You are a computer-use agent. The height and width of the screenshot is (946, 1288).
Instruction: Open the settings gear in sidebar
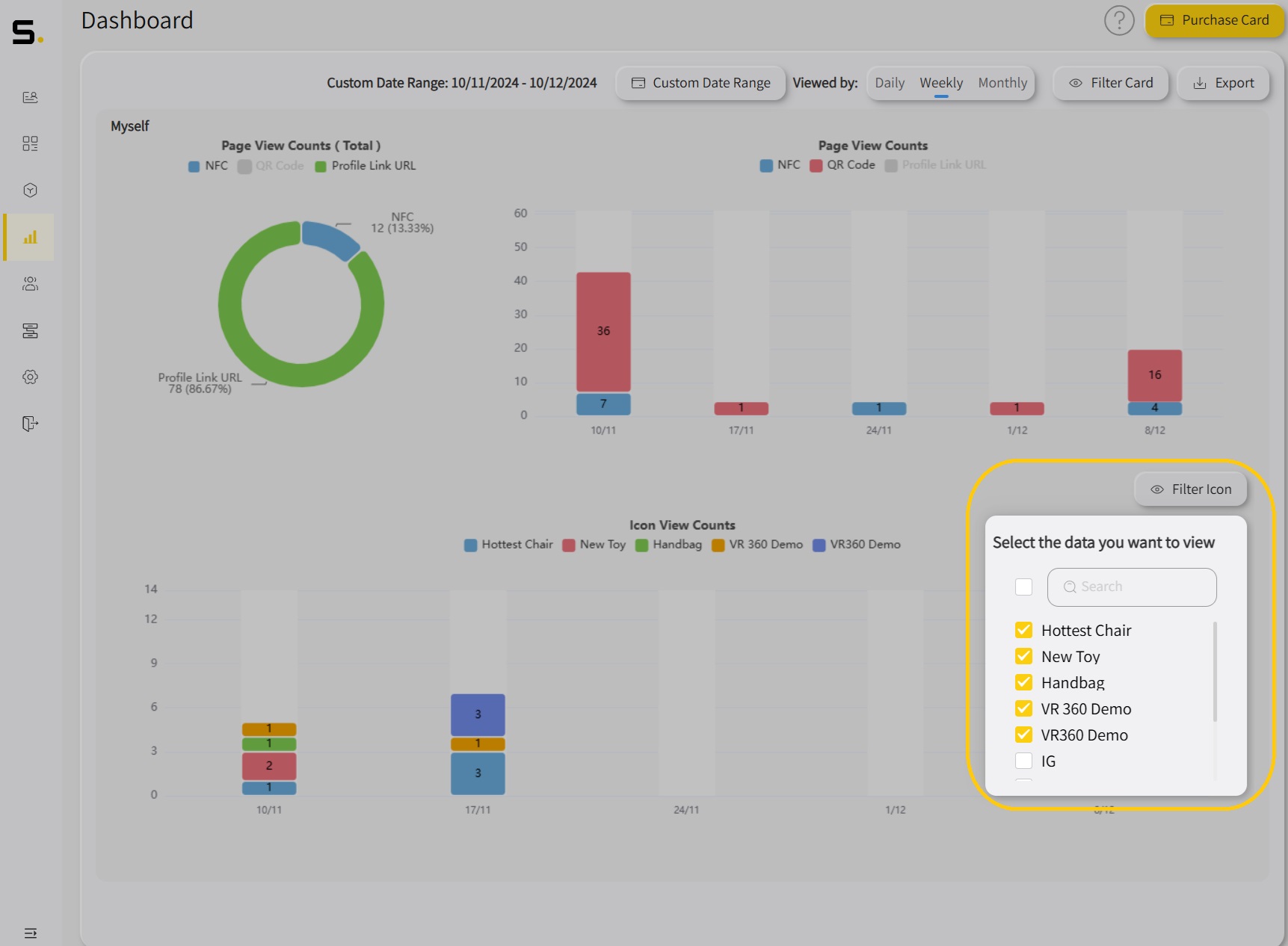click(30, 377)
